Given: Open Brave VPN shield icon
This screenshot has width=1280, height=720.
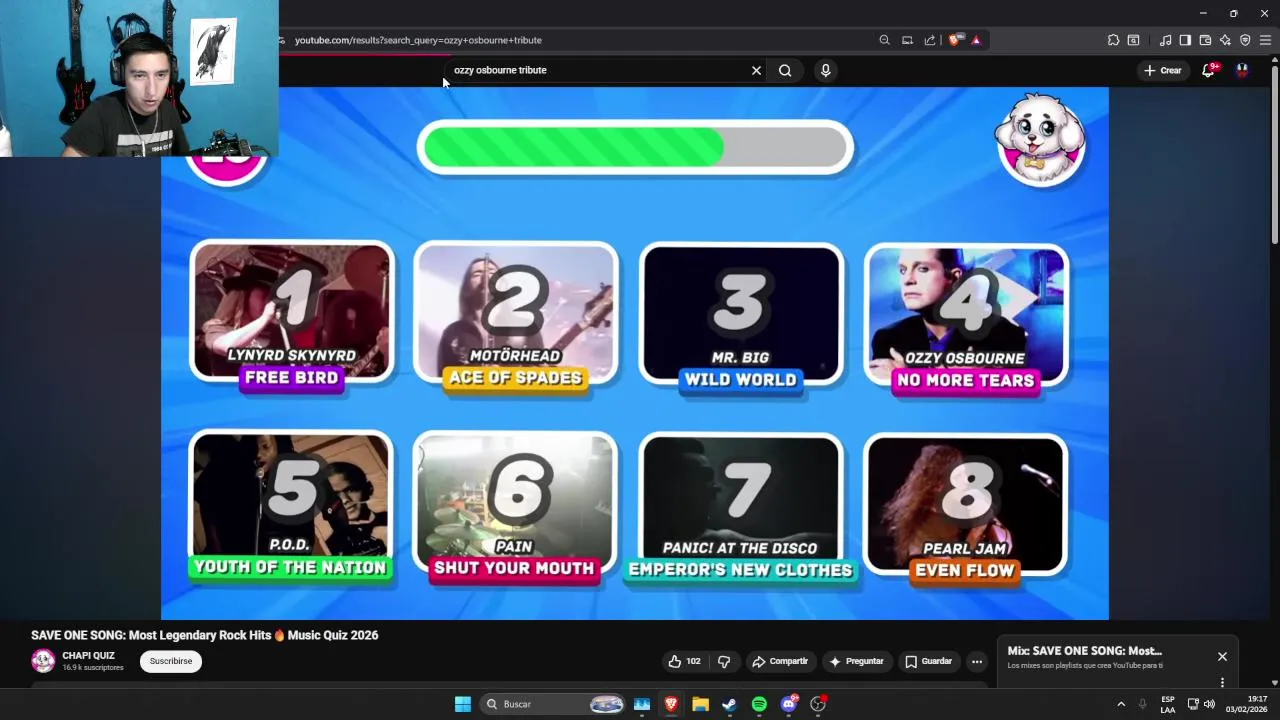Looking at the screenshot, I should tap(1245, 40).
